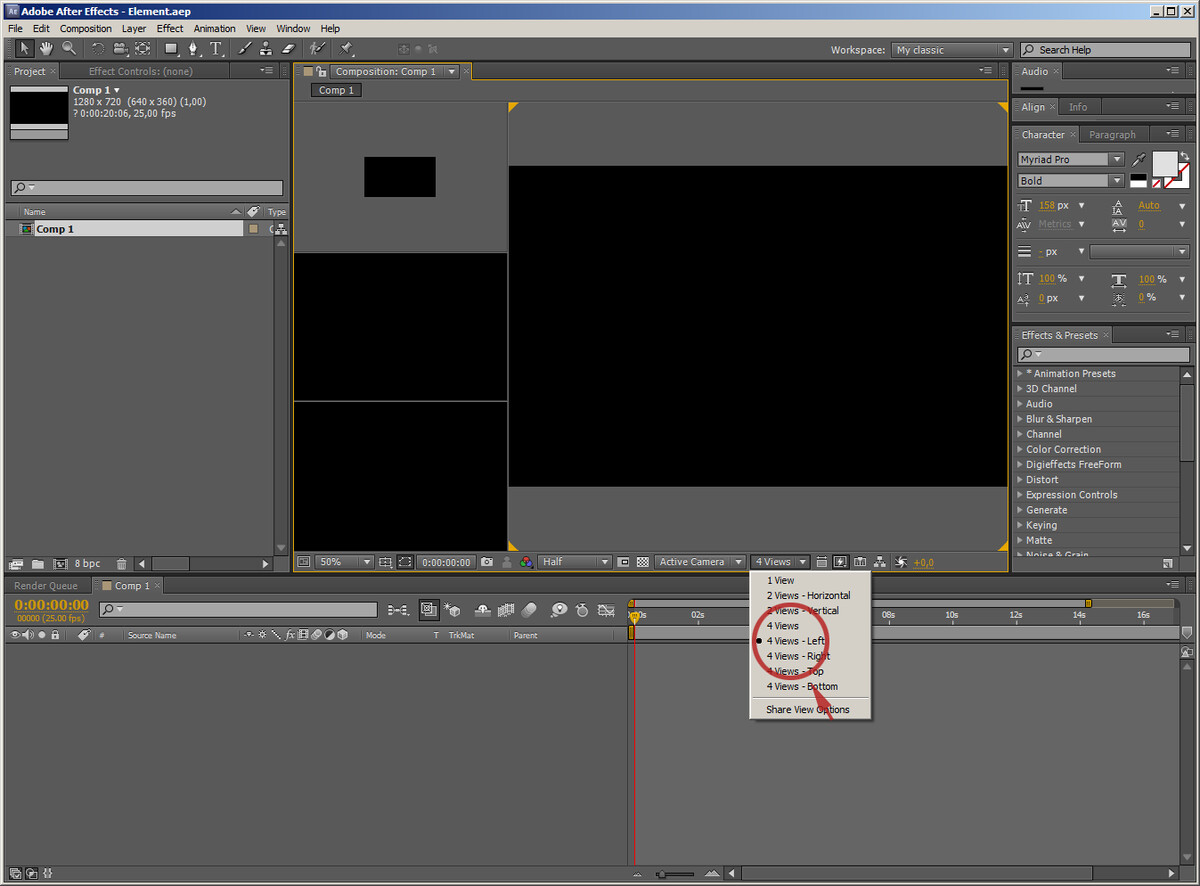Take a snapshot with the camera icon
This screenshot has width=1200, height=886.
click(487, 562)
